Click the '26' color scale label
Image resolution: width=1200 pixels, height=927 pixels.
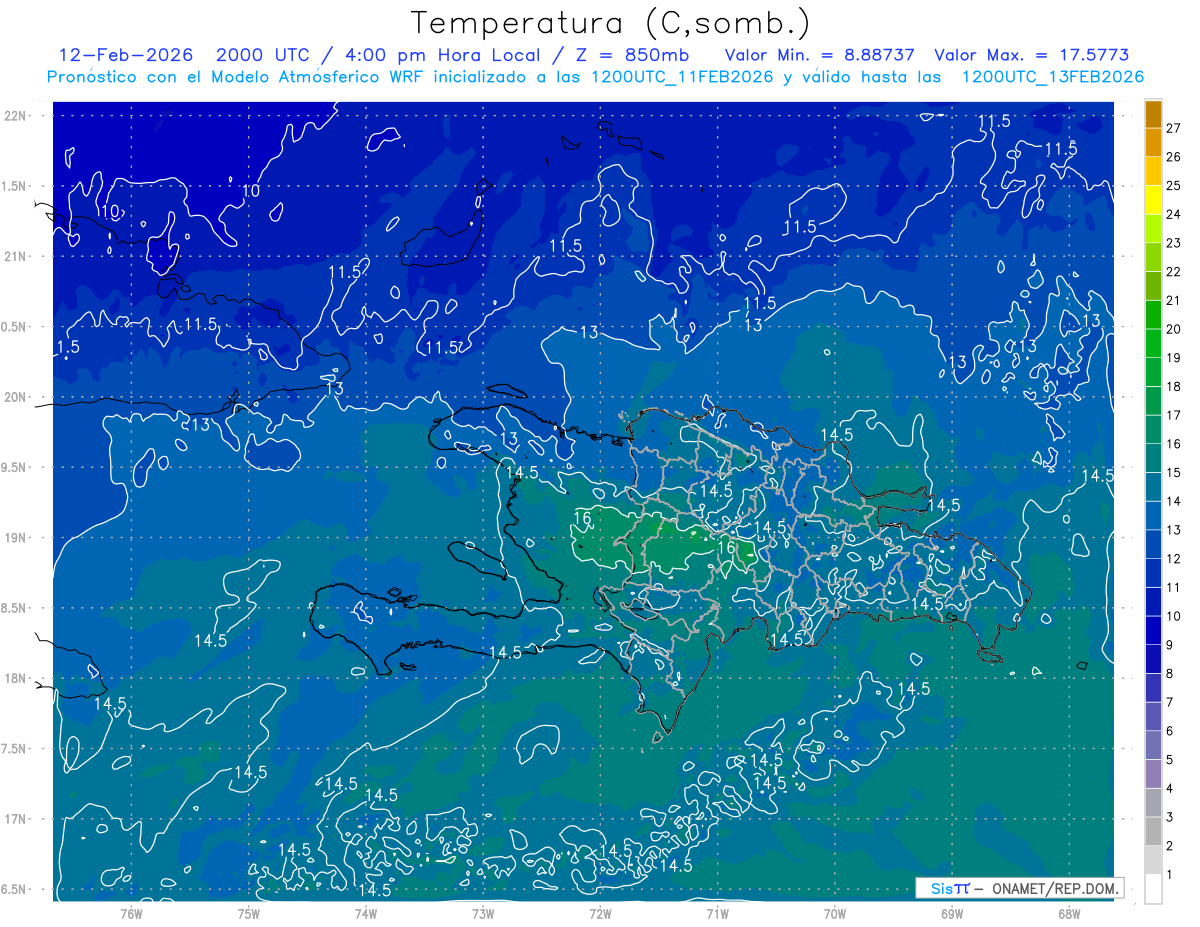(1173, 156)
